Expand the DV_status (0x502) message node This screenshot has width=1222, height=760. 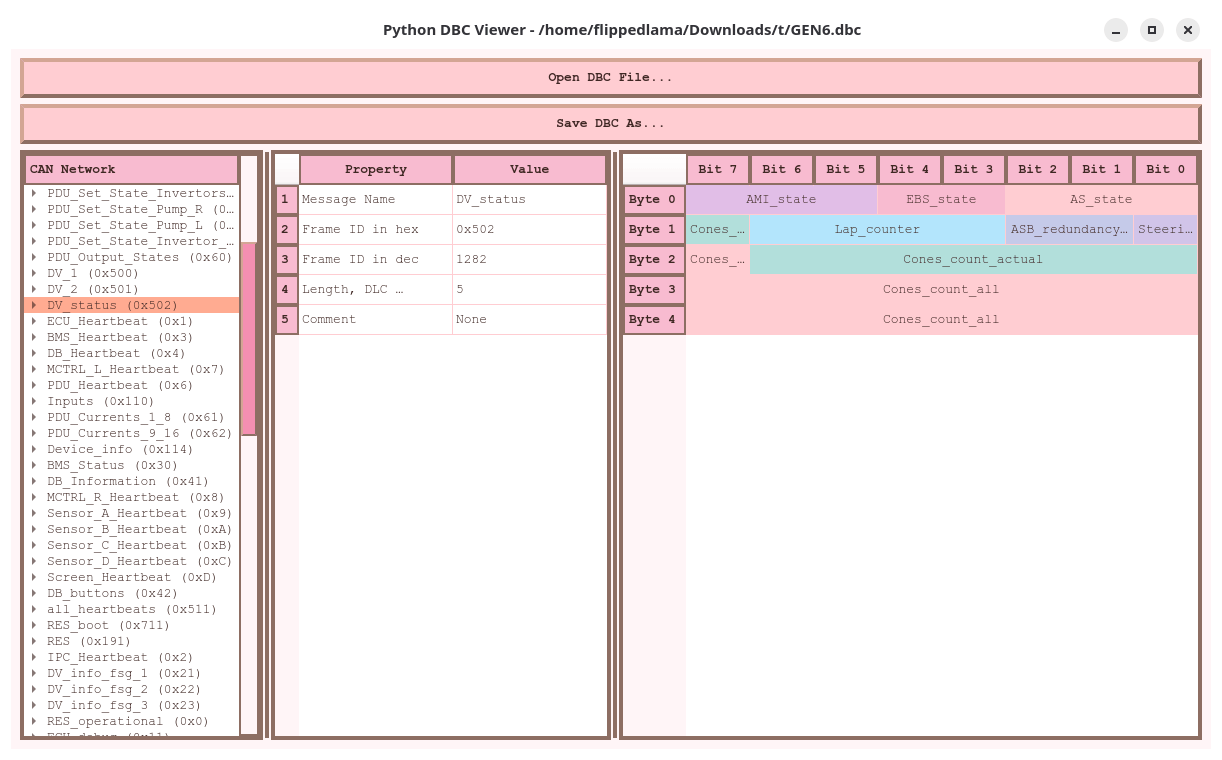point(33,305)
